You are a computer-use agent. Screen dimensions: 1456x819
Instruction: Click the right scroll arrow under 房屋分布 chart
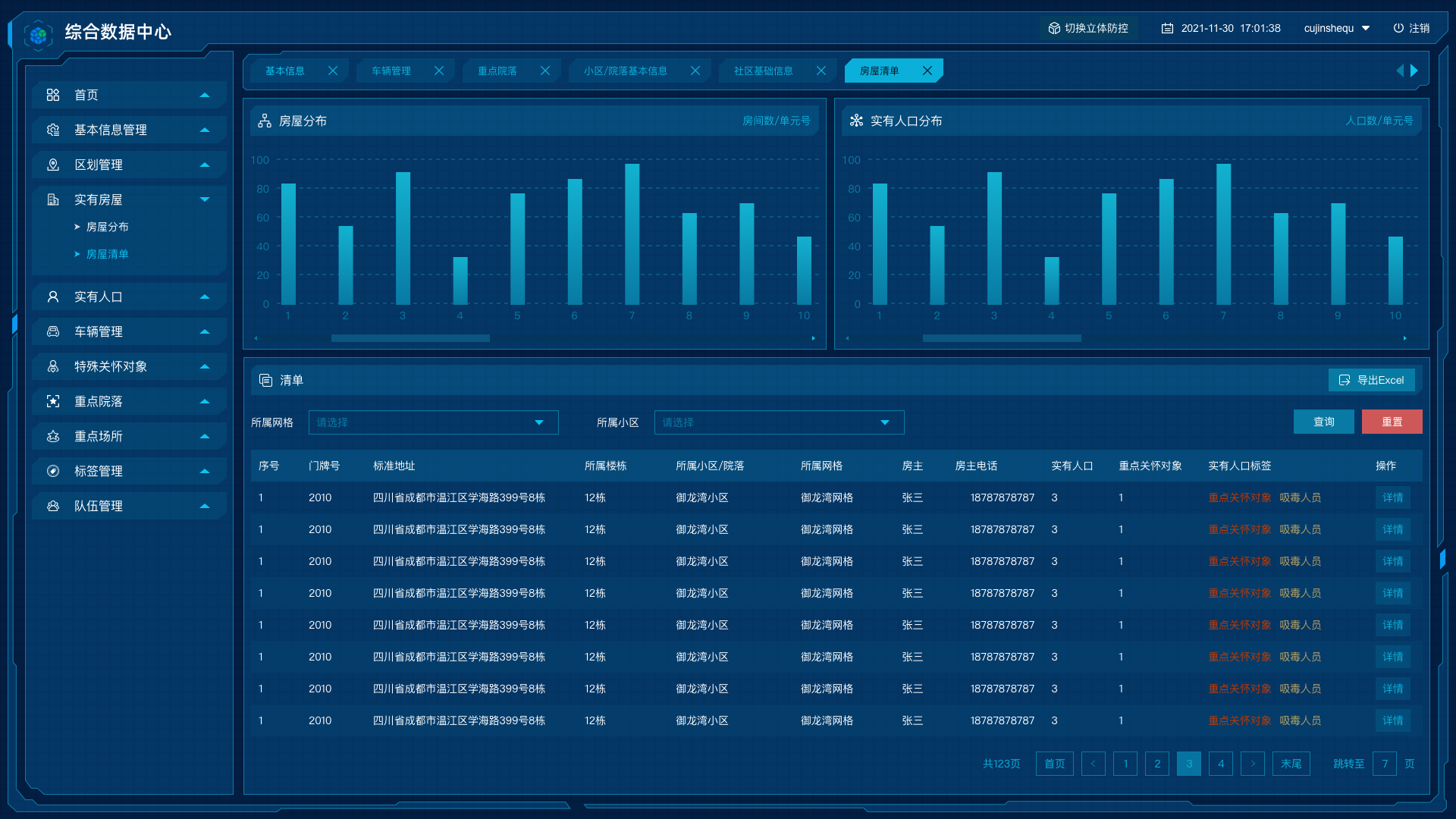[814, 338]
